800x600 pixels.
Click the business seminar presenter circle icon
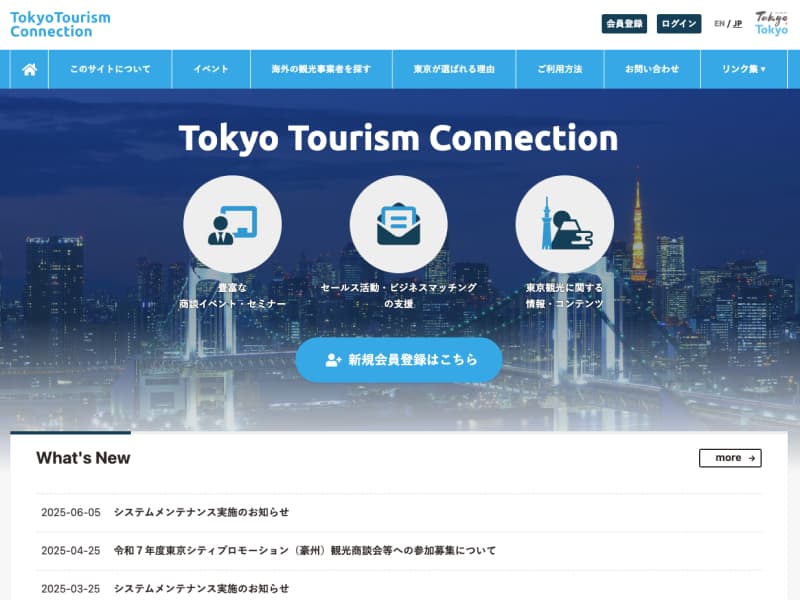(232, 224)
